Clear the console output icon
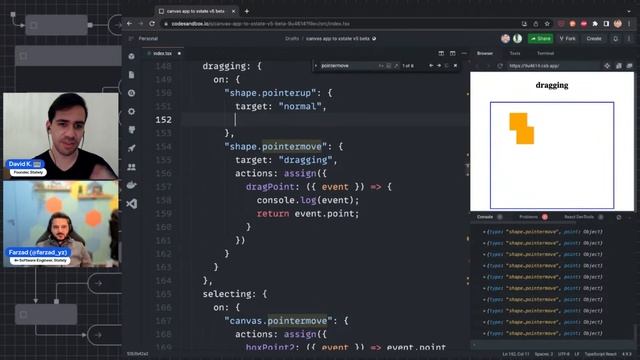 (x=619, y=217)
